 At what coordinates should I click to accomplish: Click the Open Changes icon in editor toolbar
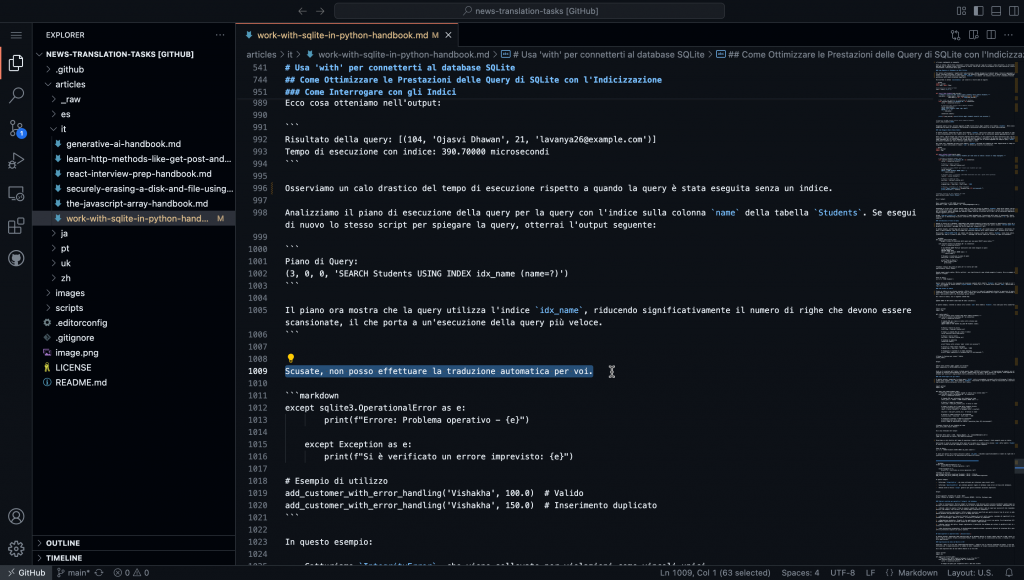(x=955, y=35)
